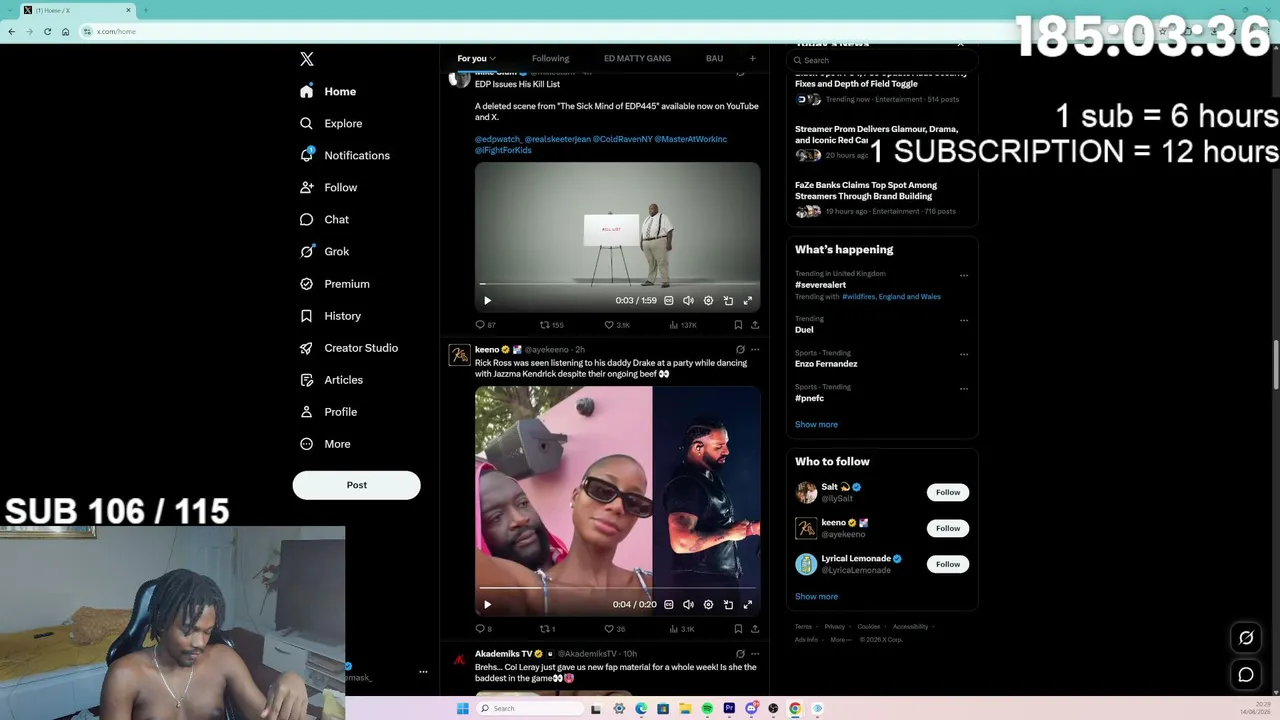This screenshot has width=1280, height=720.
Task: View your Profile page
Action: pos(328,411)
